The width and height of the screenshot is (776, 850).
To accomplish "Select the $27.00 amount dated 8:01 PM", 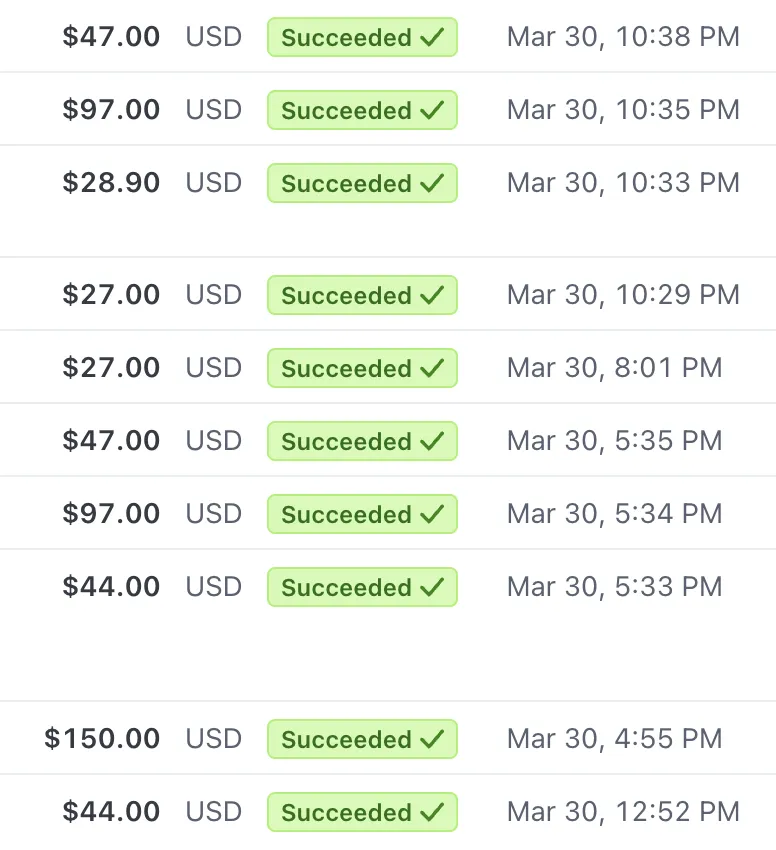I will (x=111, y=368).
